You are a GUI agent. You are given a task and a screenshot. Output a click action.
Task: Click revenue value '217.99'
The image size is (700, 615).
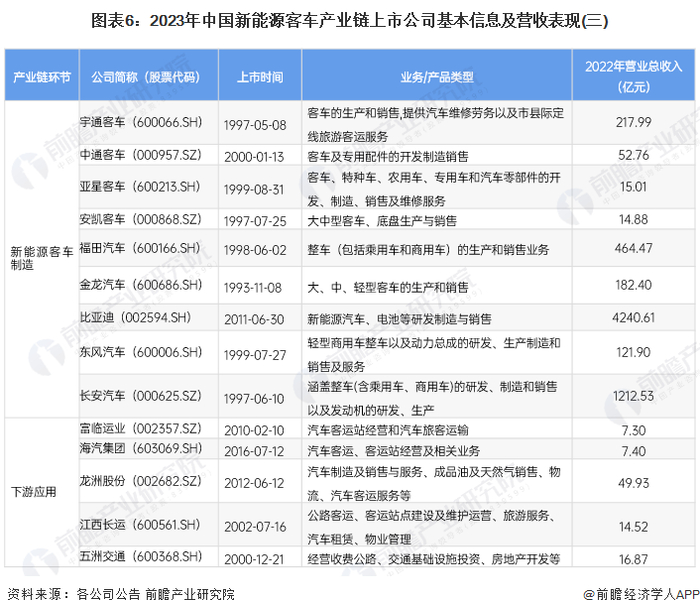coord(633,122)
